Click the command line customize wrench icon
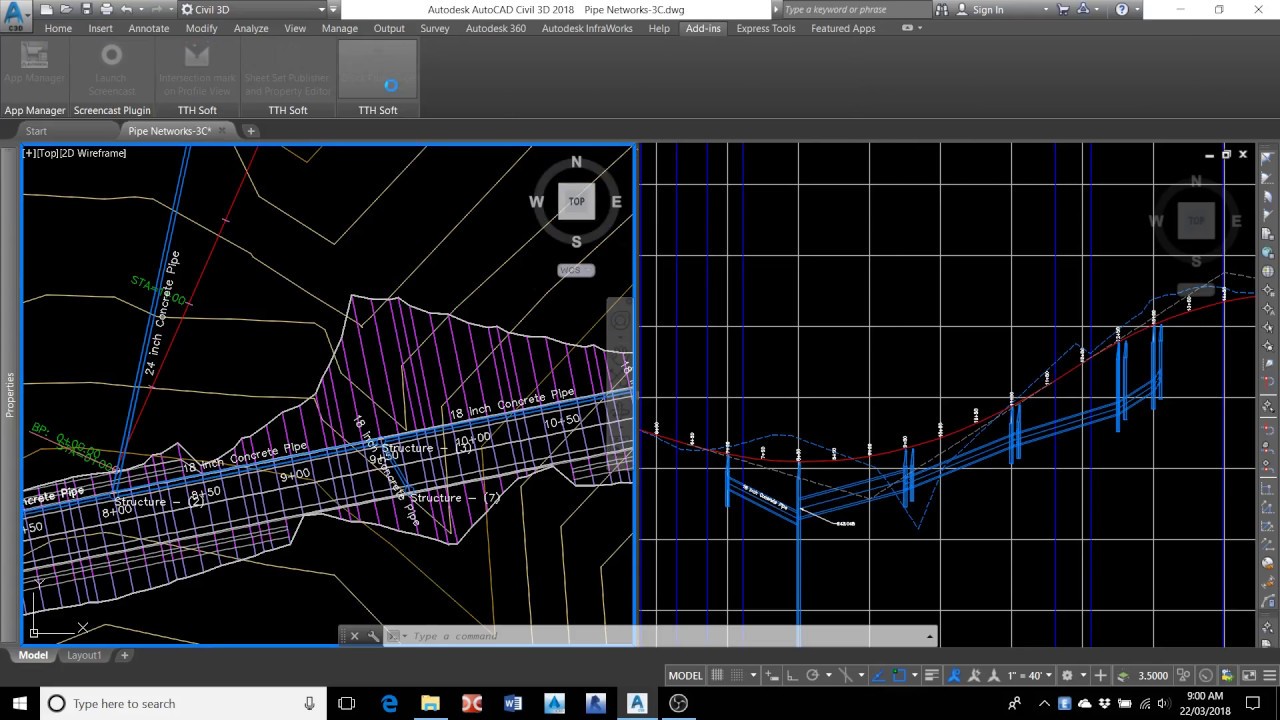This screenshot has height=720, width=1280. point(372,636)
